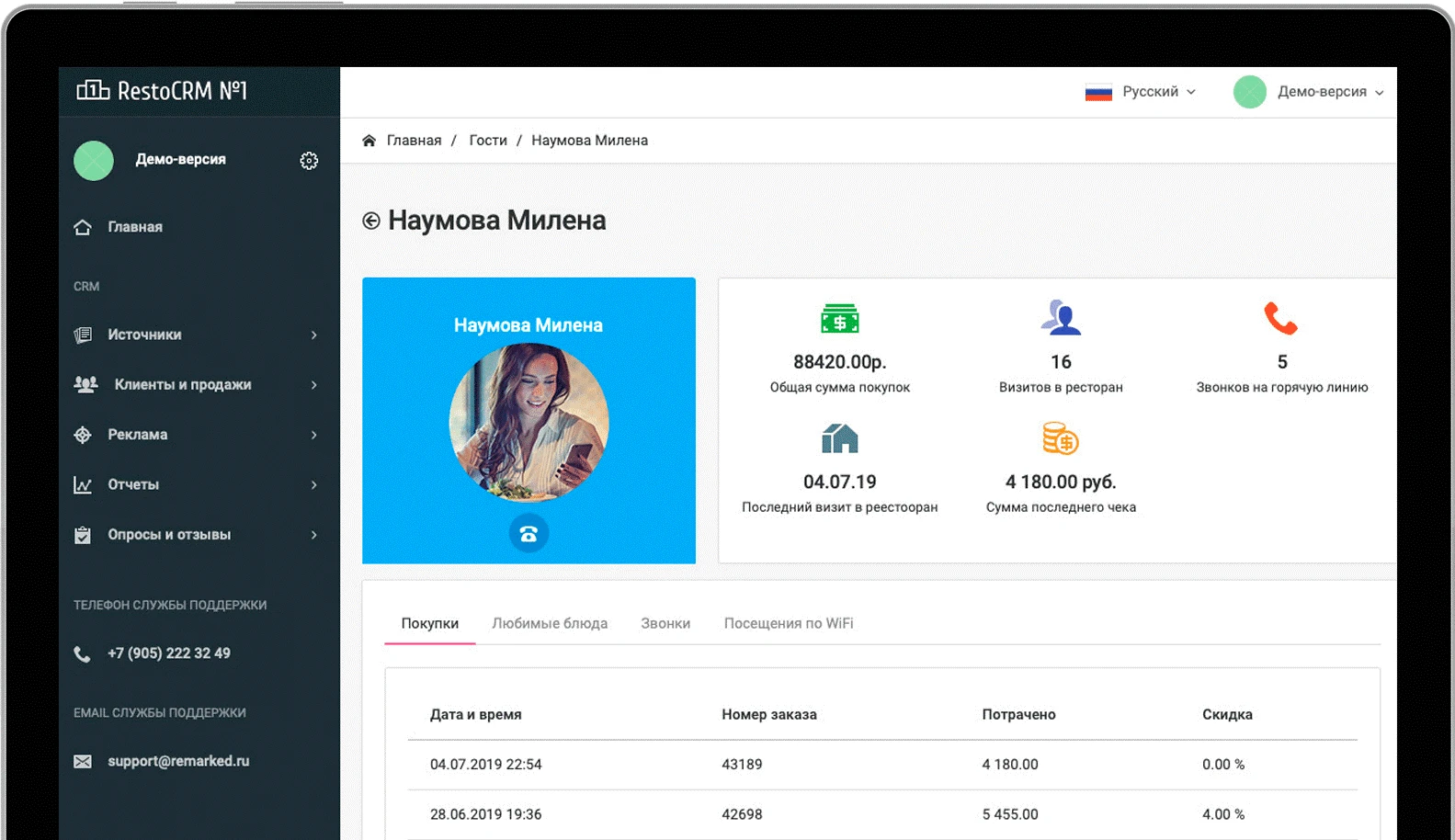Screen dimensions: 1455x840
Task: Click the green money total purchases icon
Action: point(839,319)
